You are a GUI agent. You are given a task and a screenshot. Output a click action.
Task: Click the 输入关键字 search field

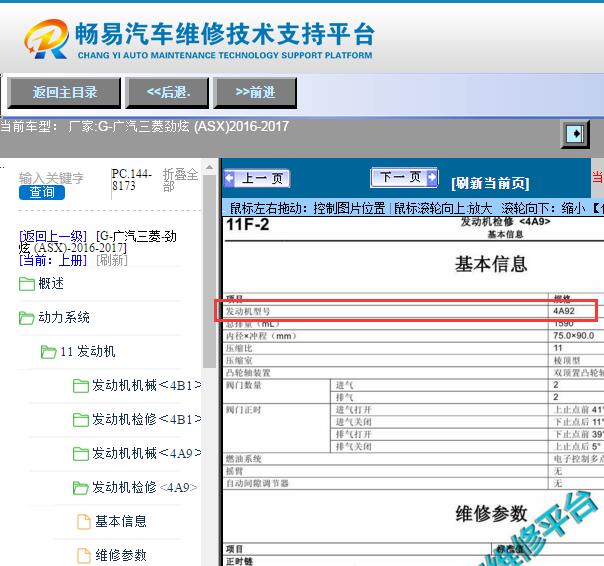point(52,178)
